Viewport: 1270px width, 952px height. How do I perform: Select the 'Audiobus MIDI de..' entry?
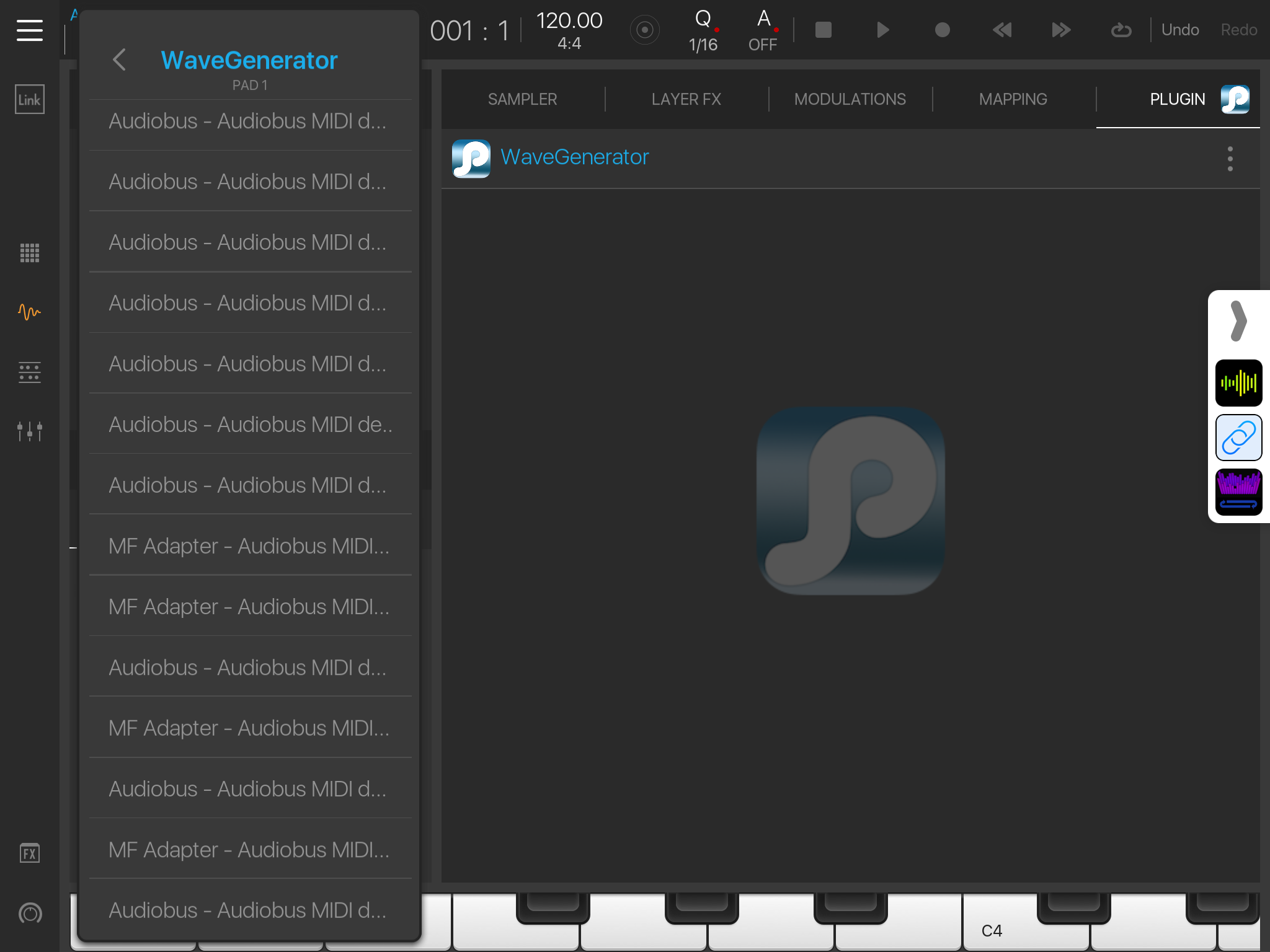tap(250, 425)
